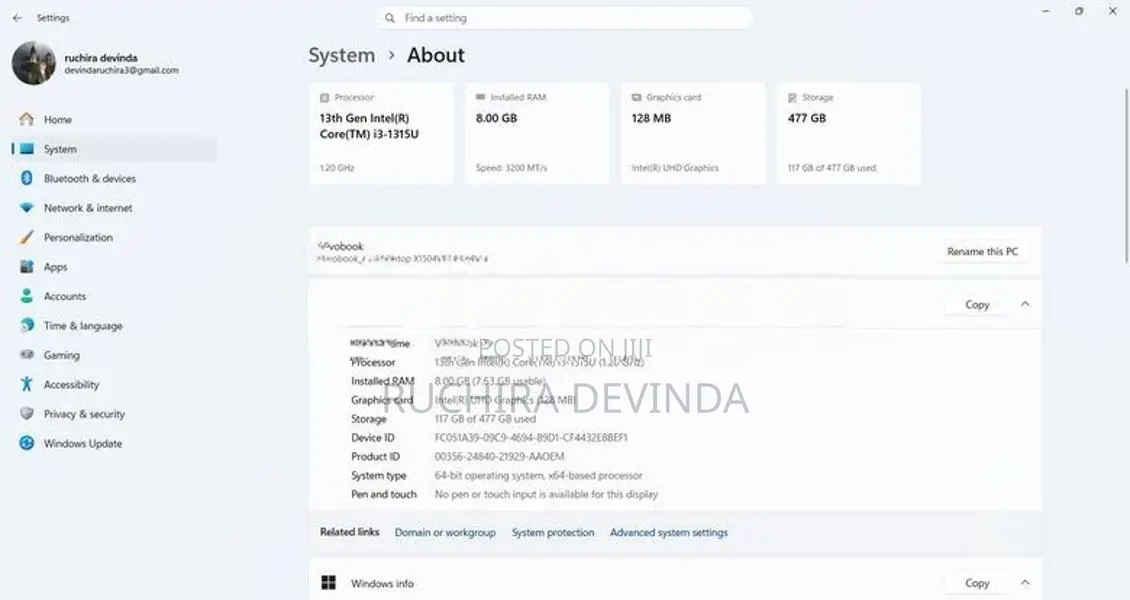Click the vertical scrollbar on the right
Screen dimensions: 1130x600
(1126, 175)
